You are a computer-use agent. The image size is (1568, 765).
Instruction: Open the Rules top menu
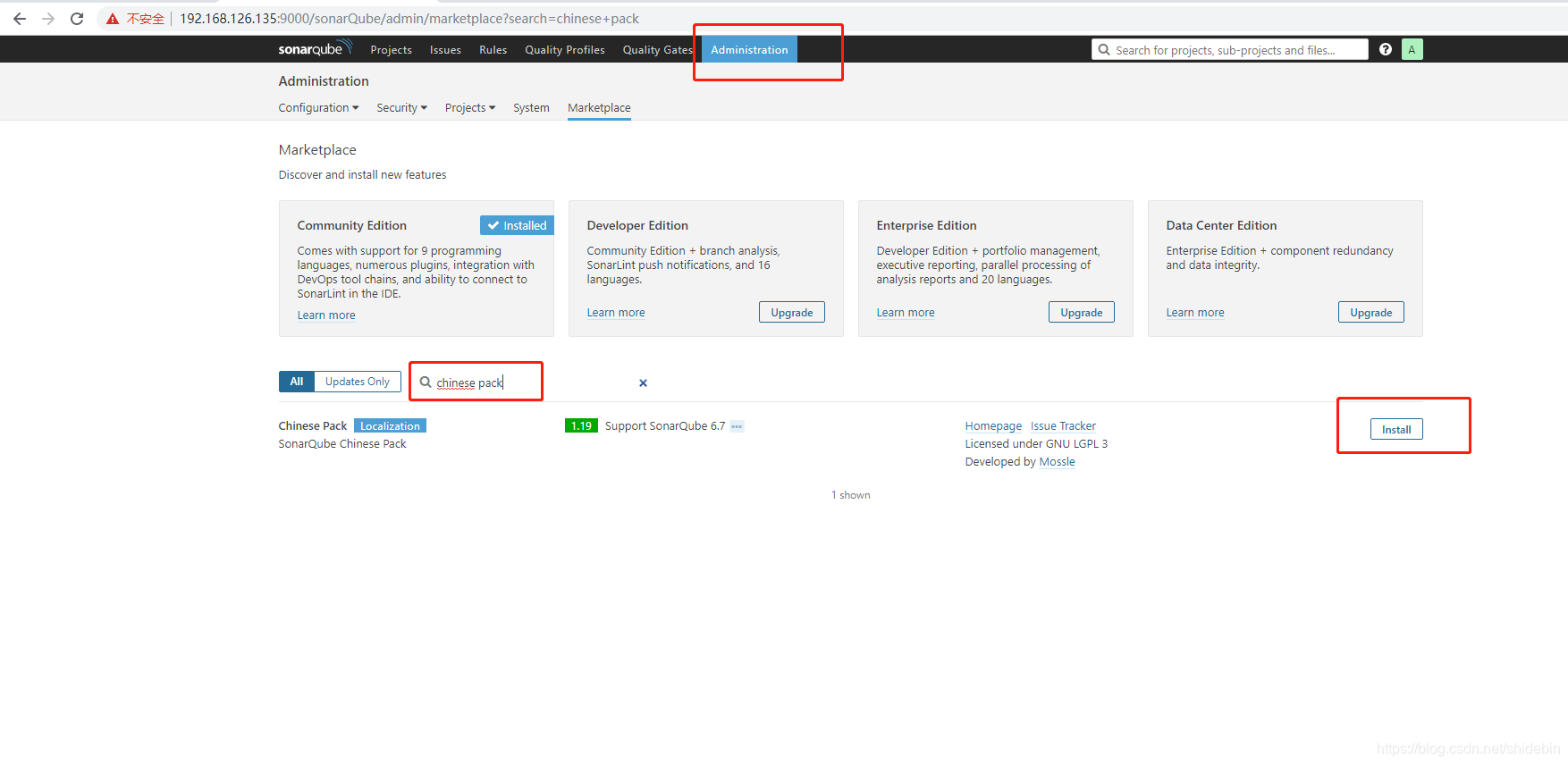tap(493, 50)
